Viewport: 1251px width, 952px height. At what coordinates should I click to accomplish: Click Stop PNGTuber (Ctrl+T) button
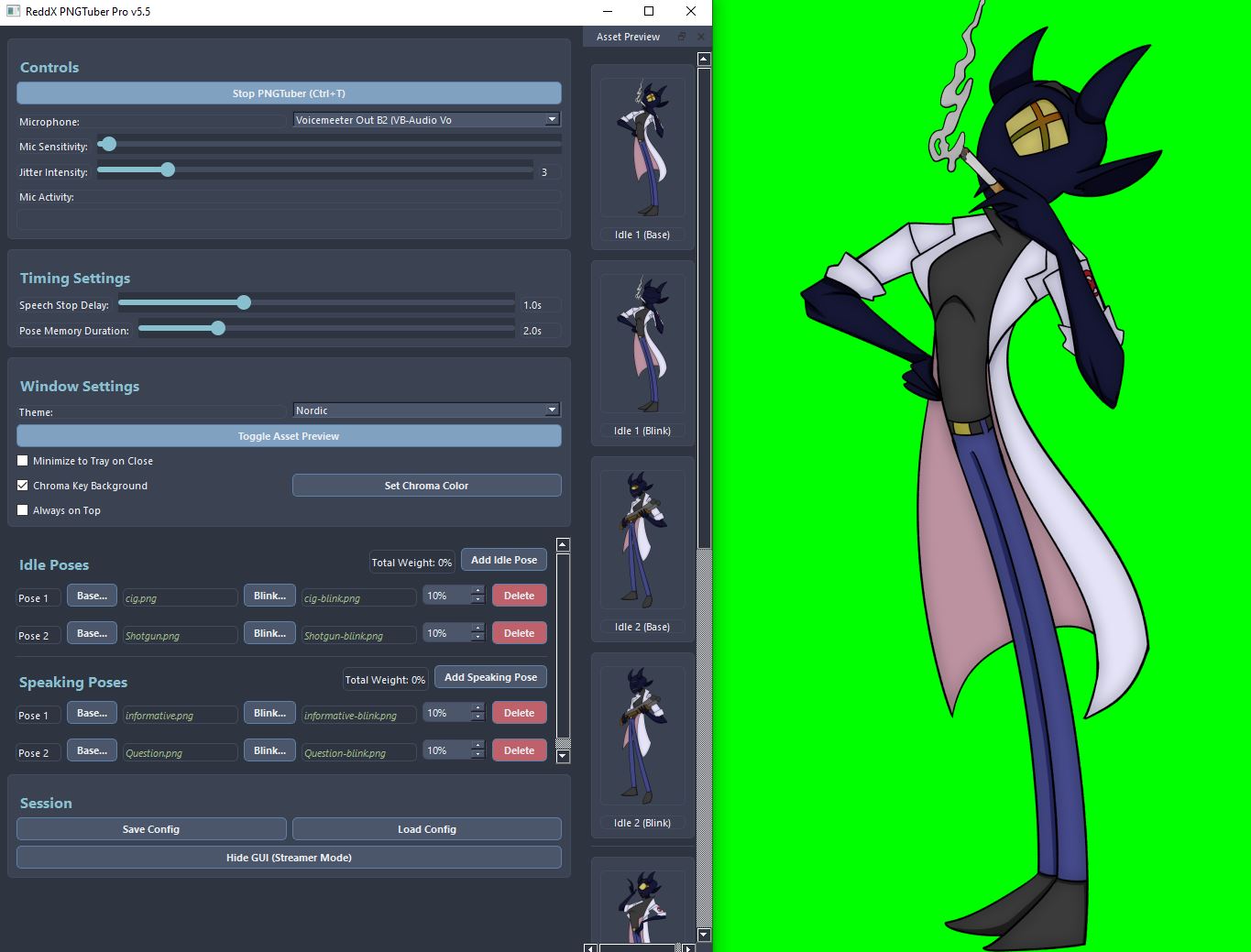point(289,93)
